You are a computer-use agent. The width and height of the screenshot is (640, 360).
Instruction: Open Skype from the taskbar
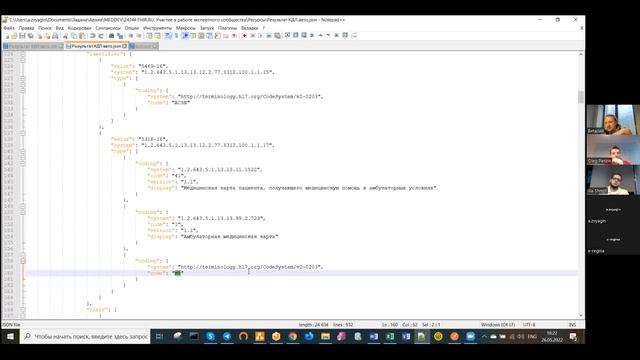click(211, 337)
